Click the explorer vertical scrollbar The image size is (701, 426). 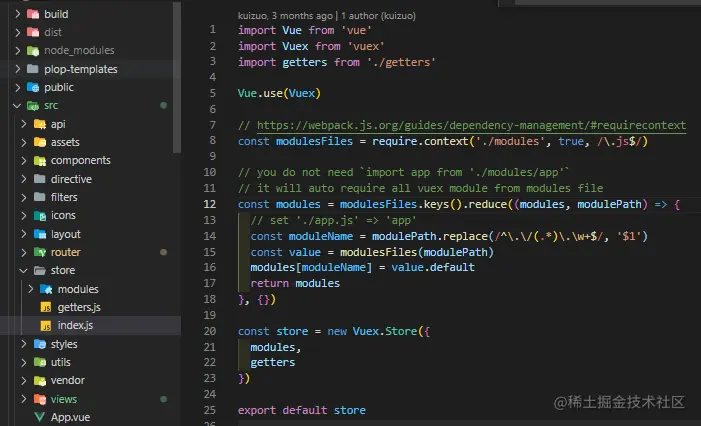[177, 76]
